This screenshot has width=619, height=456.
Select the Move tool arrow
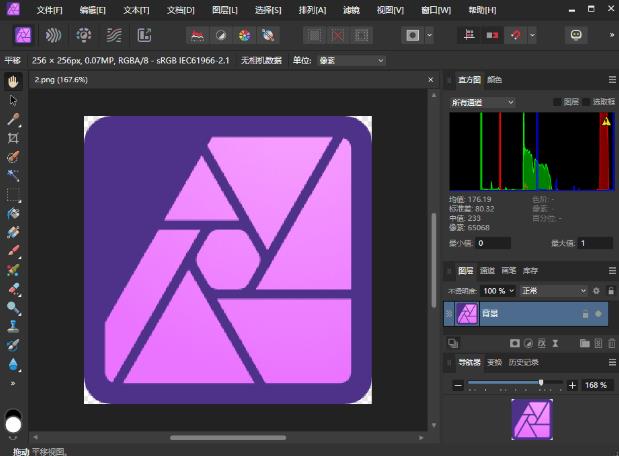13,100
